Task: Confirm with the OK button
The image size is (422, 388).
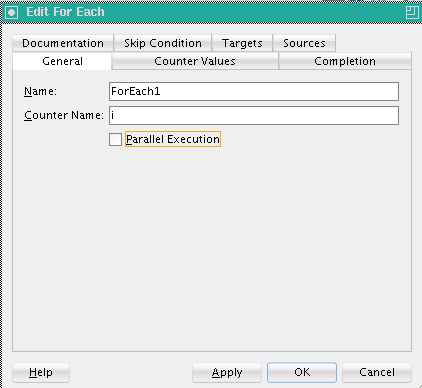Action: pos(302,372)
